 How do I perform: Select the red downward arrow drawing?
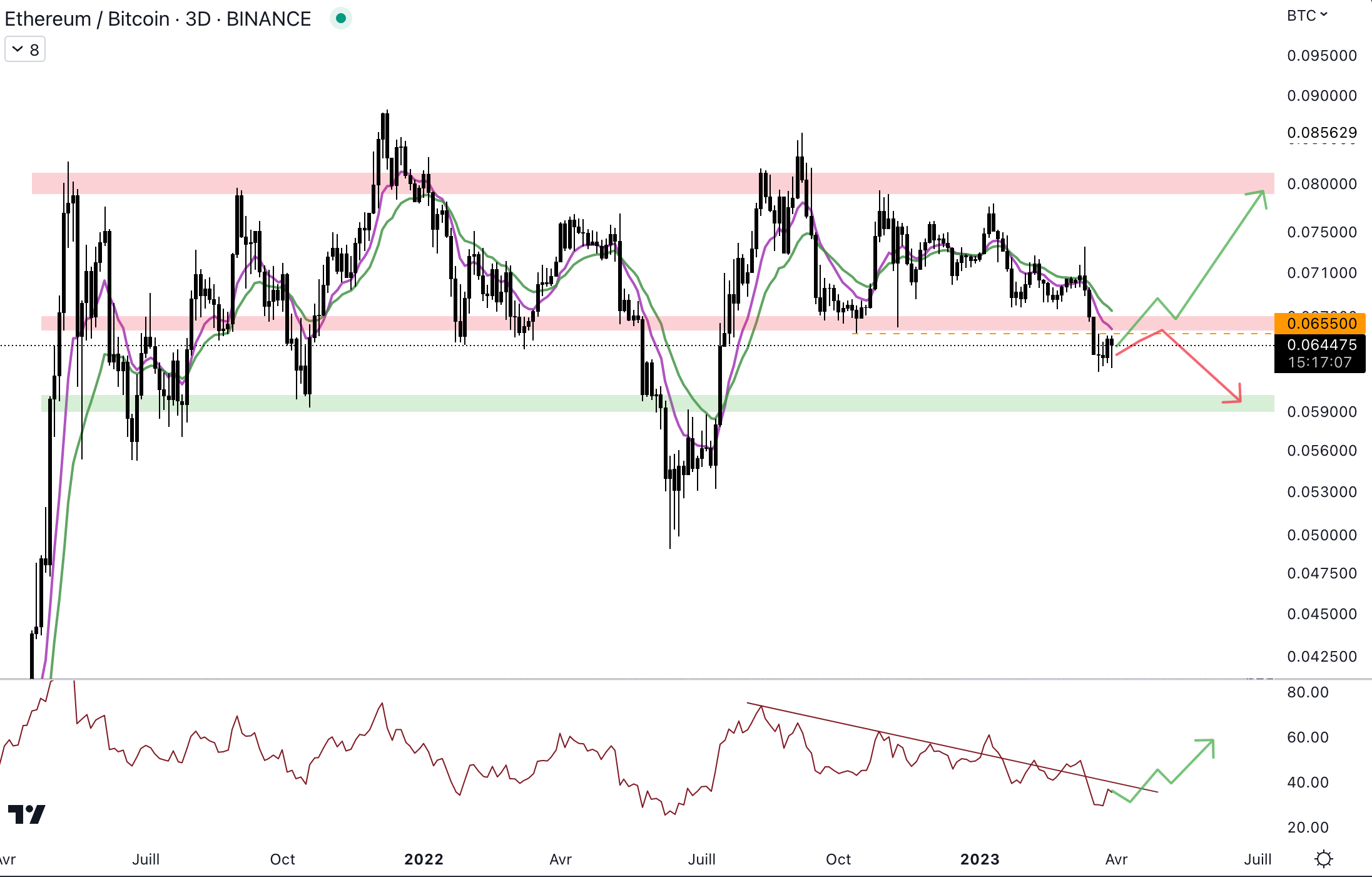(x=1202, y=366)
